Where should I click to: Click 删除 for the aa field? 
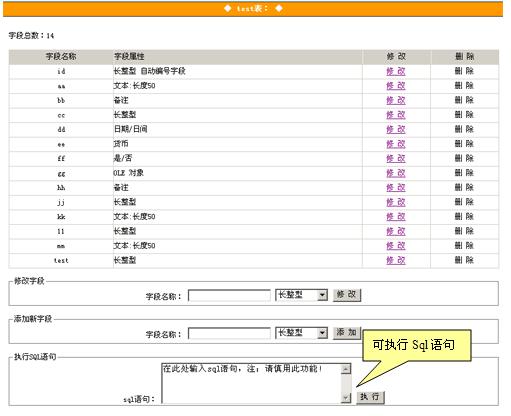464,86
